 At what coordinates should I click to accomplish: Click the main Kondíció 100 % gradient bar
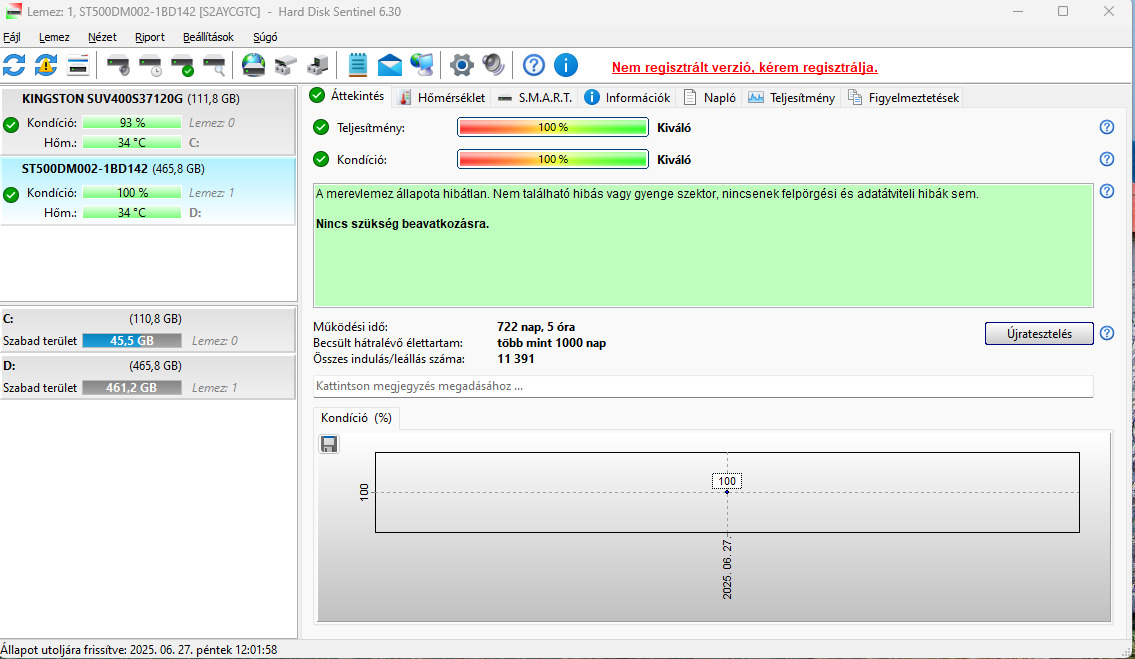(x=552, y=159)
